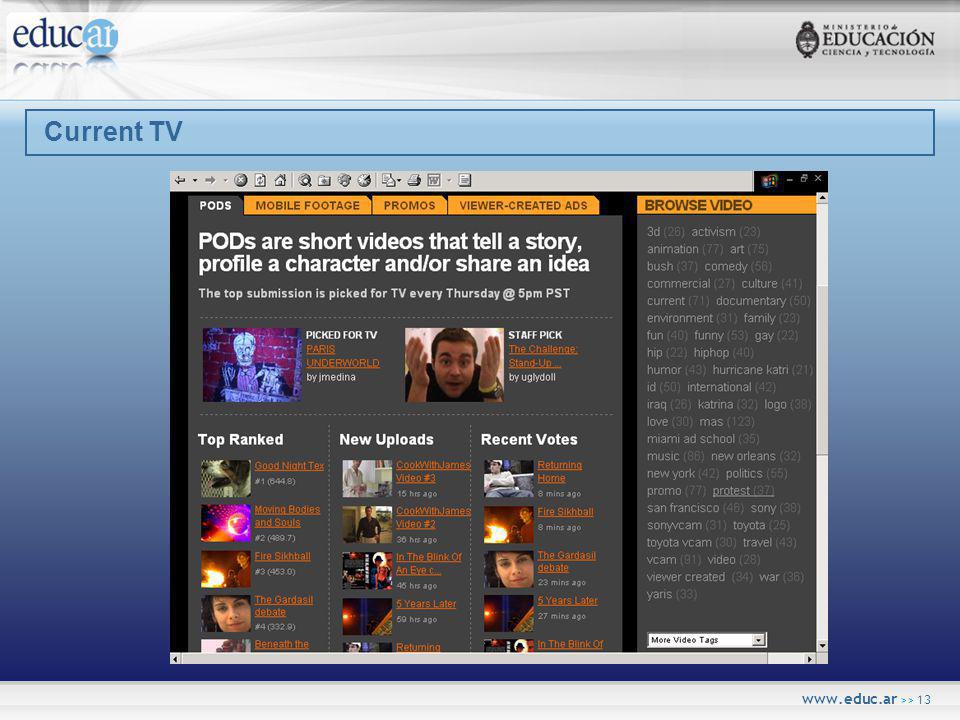Click the CookWithJames Video #3 thumbnail

(x=367, y=478)
